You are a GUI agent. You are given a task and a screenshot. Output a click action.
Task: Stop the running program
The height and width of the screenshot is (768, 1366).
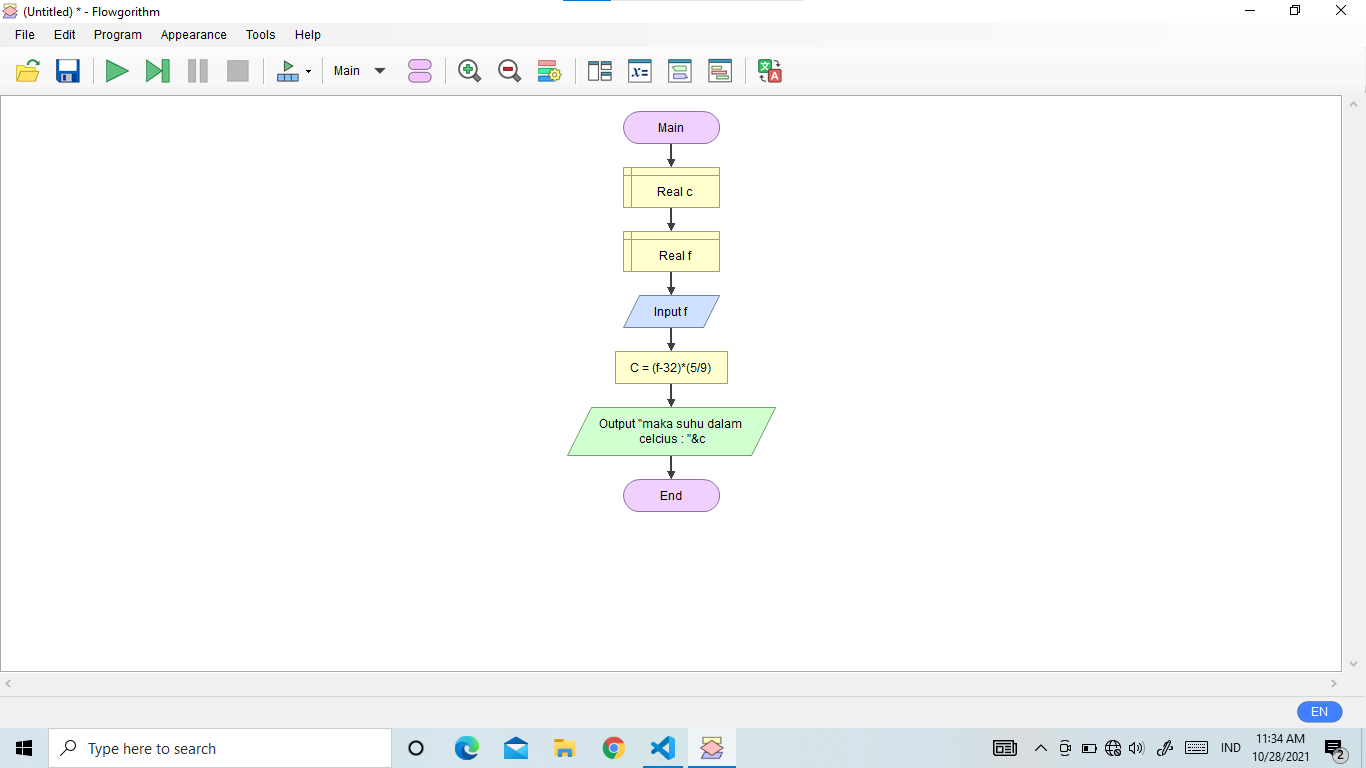[x=237, y=70]
